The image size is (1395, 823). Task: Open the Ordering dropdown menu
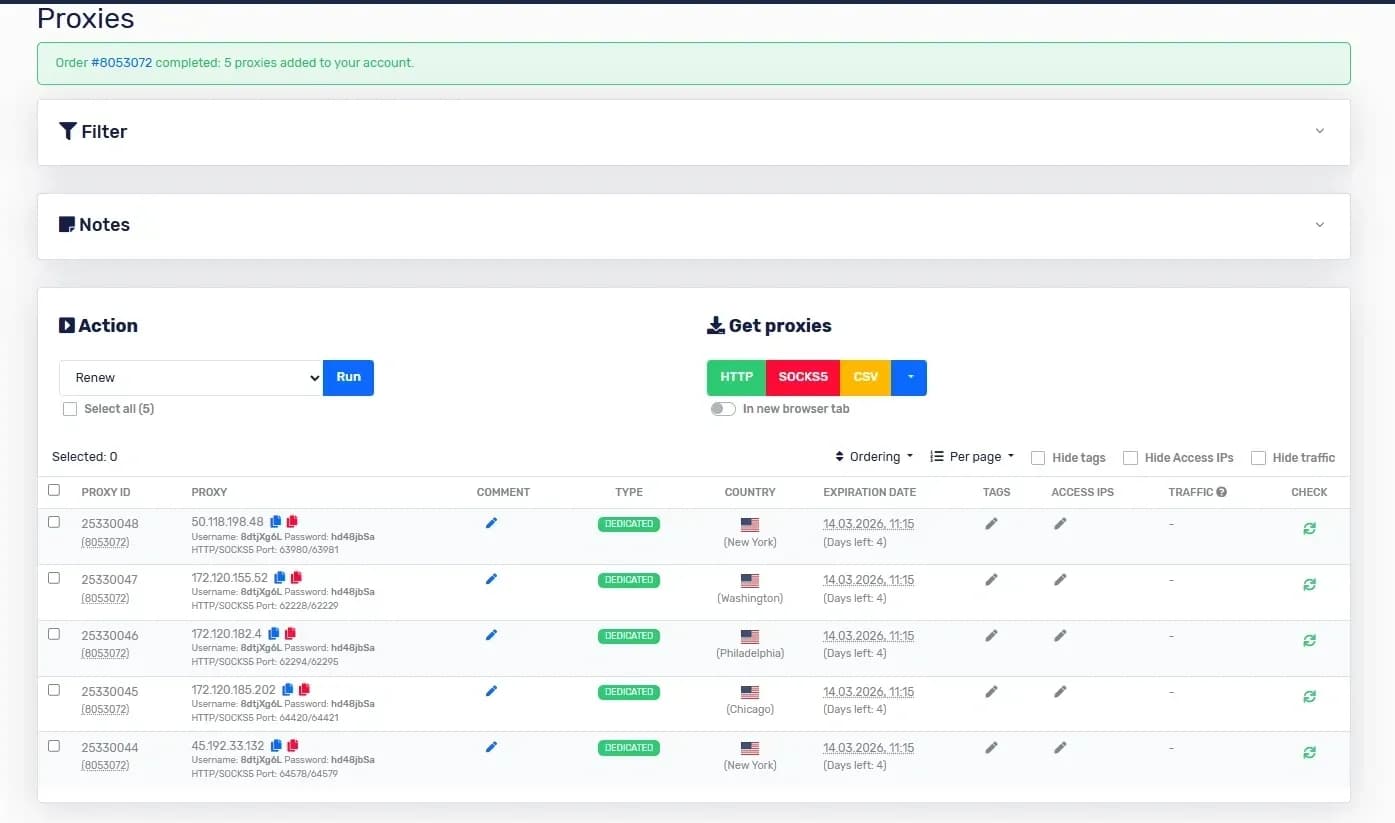pos(874,457)
